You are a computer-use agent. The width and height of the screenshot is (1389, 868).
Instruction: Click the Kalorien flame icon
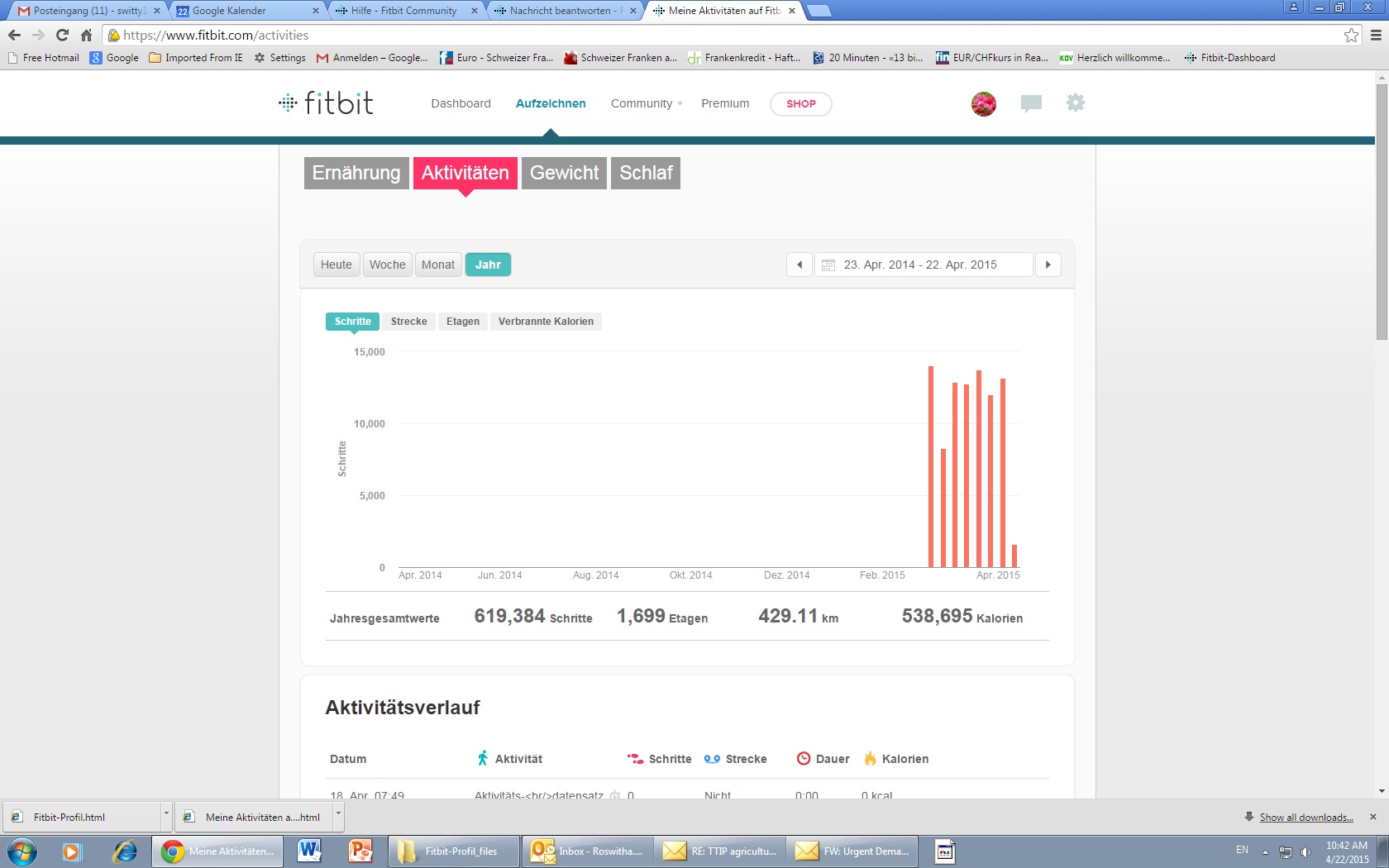pos(870,758)
